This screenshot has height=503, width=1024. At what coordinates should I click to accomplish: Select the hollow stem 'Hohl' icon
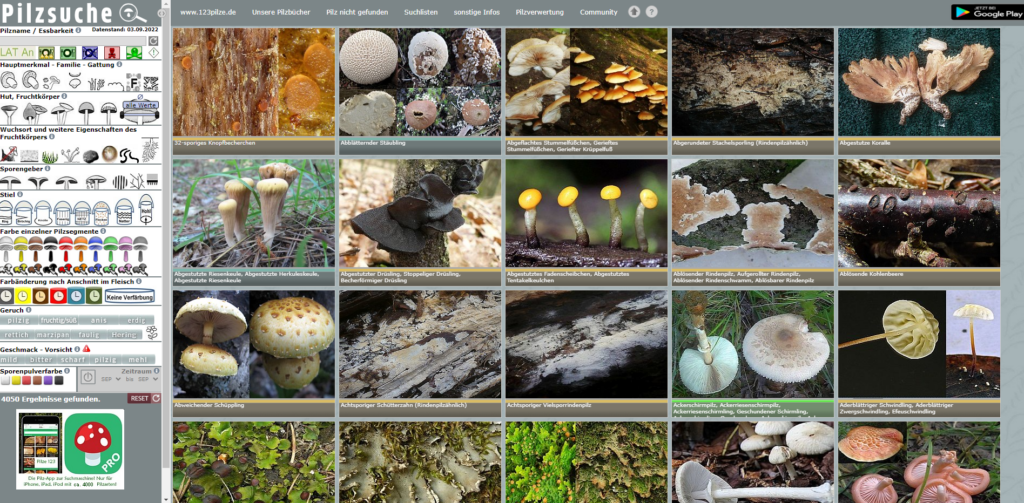coord(146,209)
